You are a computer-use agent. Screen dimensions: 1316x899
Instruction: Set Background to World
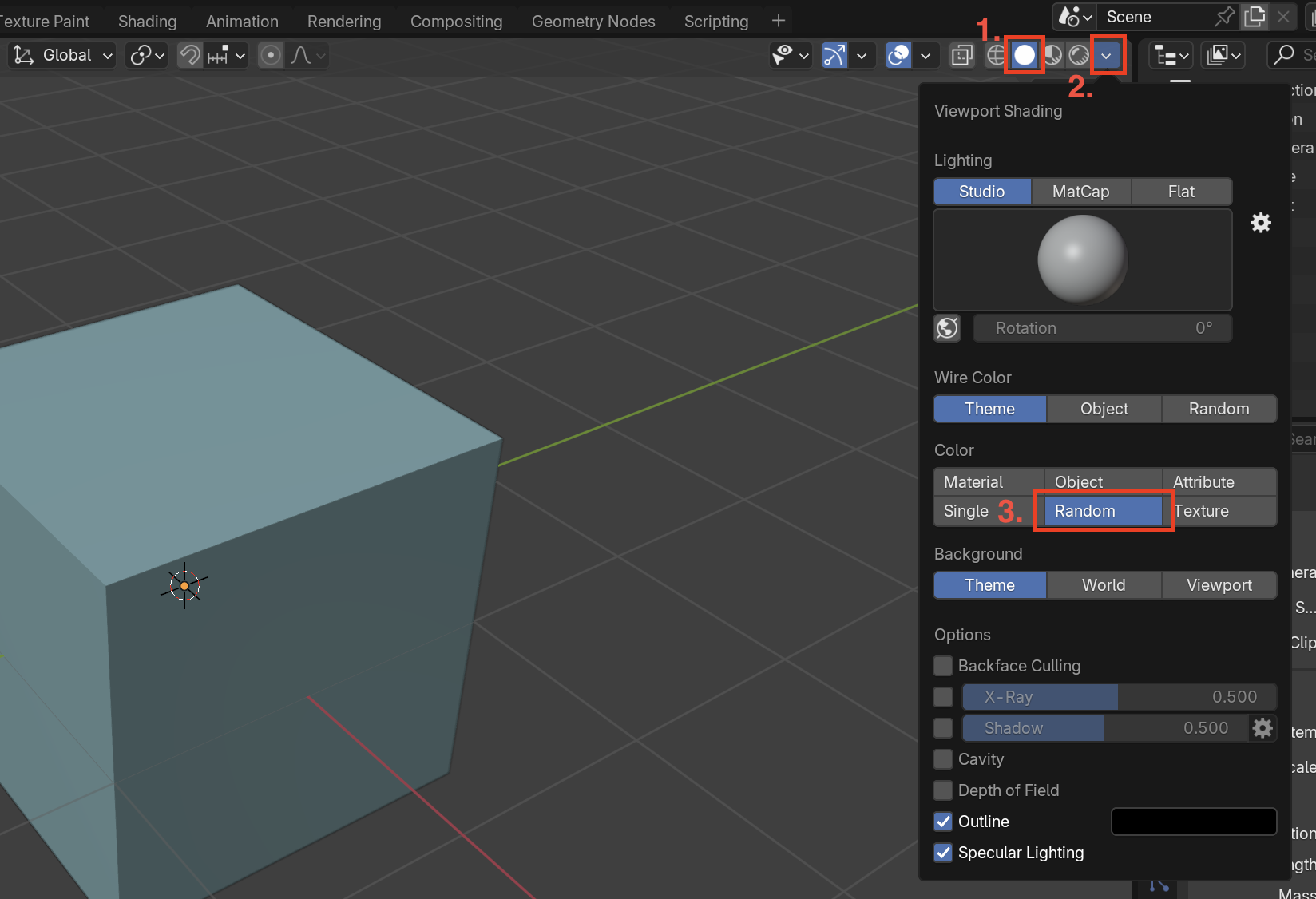[1104, 585]
